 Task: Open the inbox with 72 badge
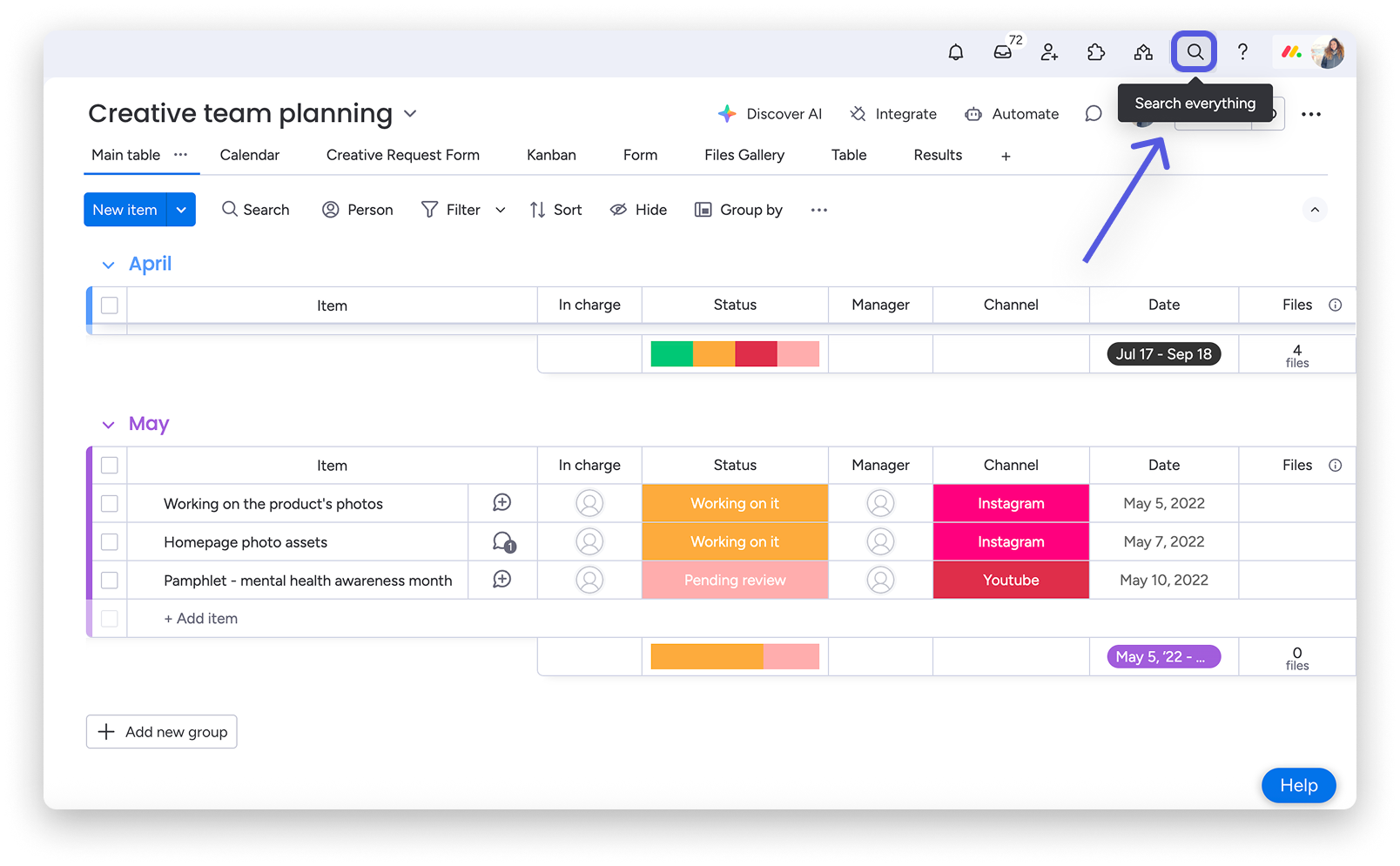1003,51
